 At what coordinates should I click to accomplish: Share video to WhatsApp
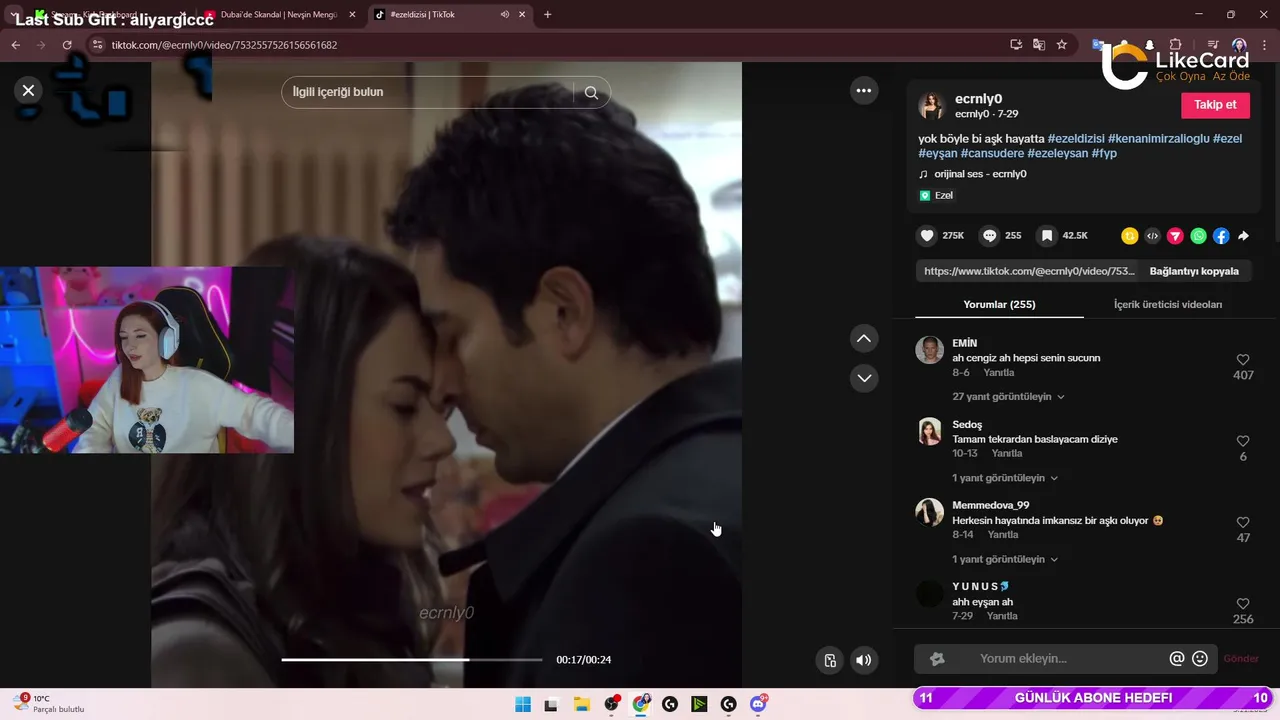1198,236
